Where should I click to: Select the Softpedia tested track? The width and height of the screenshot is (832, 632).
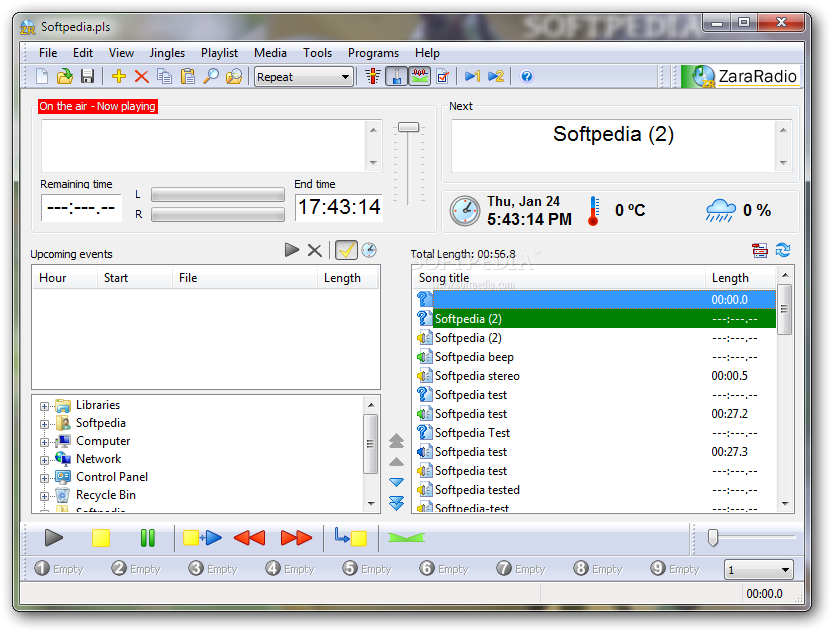click(594, 490)
